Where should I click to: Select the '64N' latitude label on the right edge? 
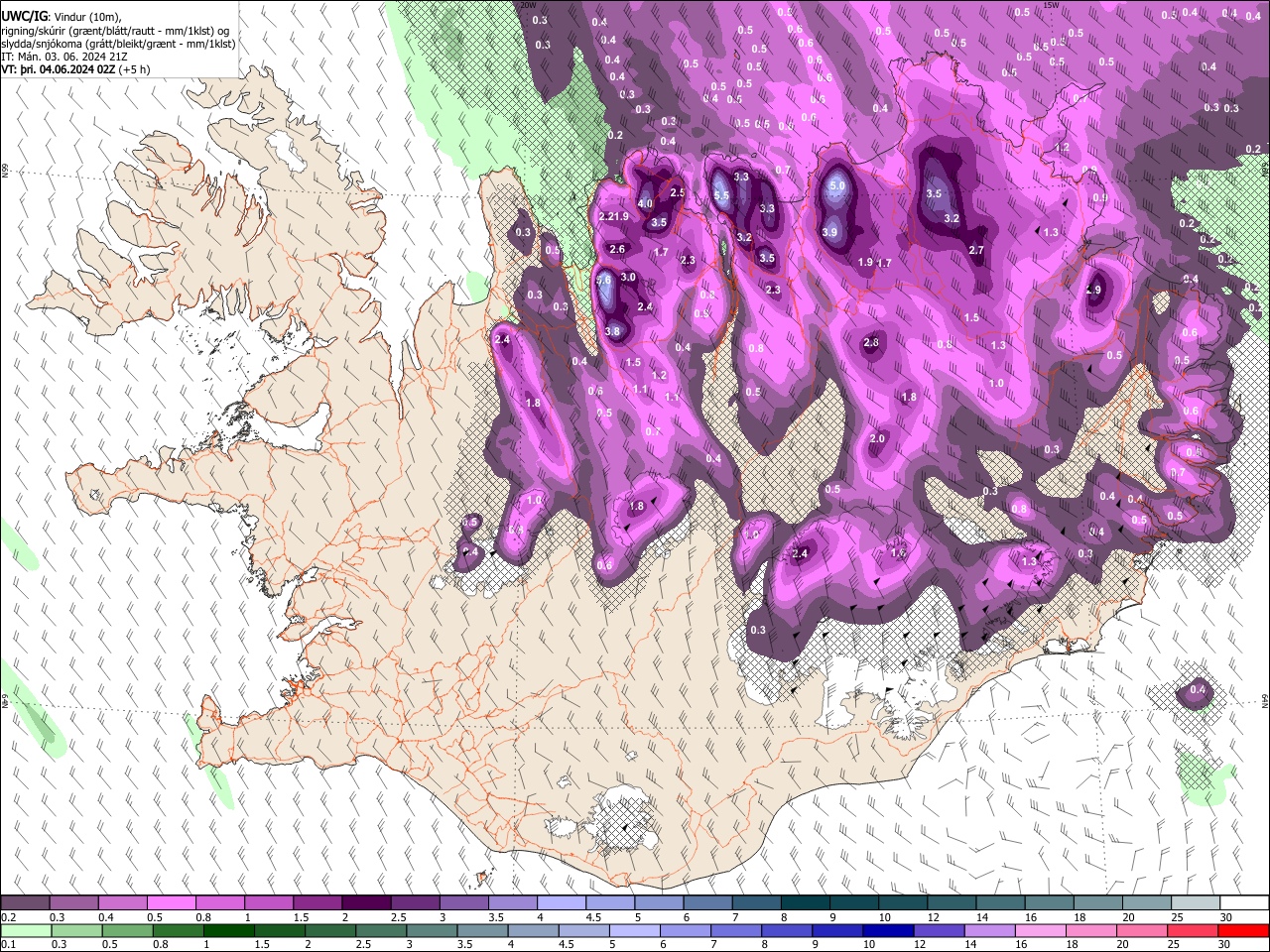(x=1265, y=700)
